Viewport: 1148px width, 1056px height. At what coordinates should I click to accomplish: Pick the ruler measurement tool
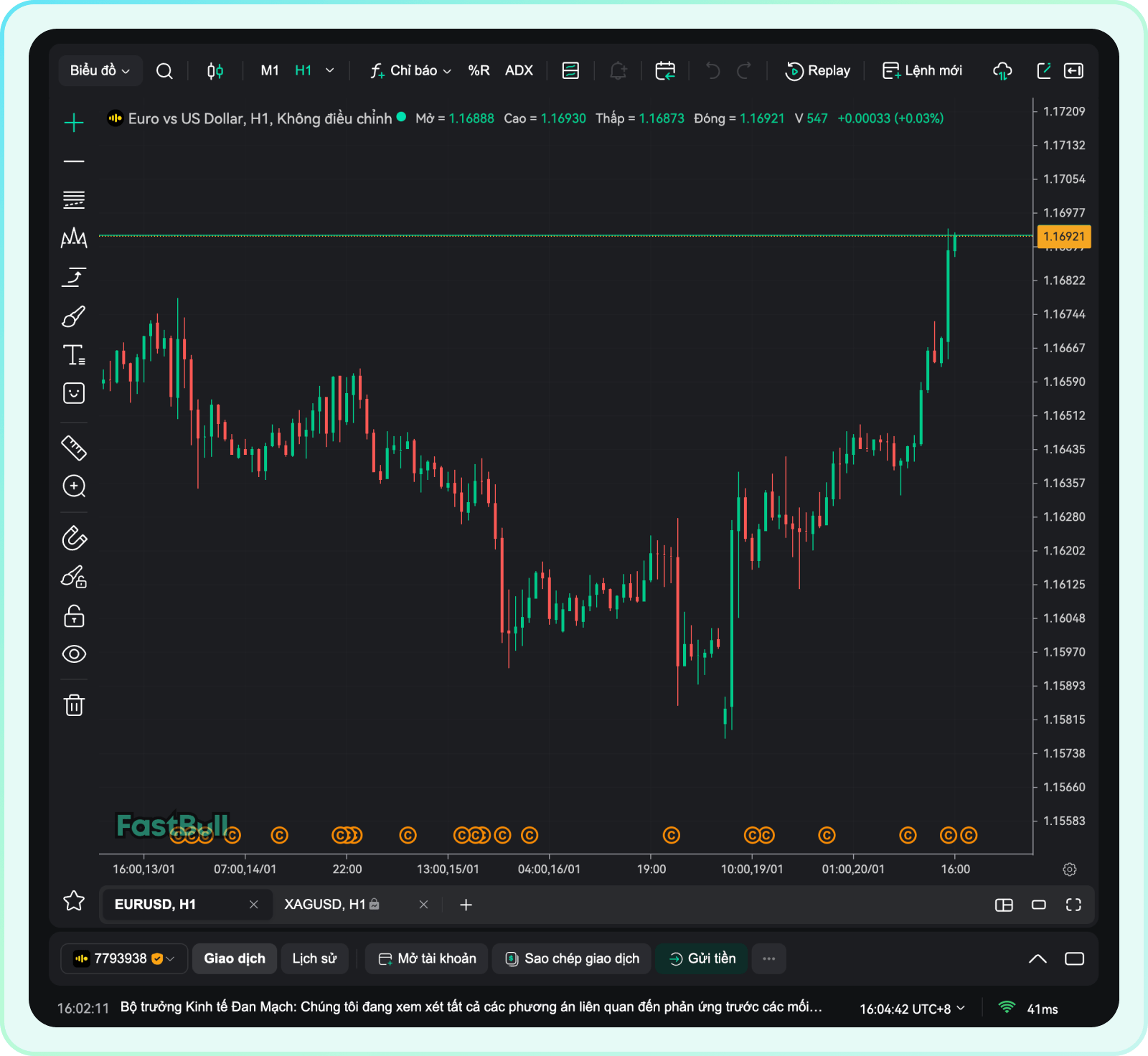click(74, 448)
